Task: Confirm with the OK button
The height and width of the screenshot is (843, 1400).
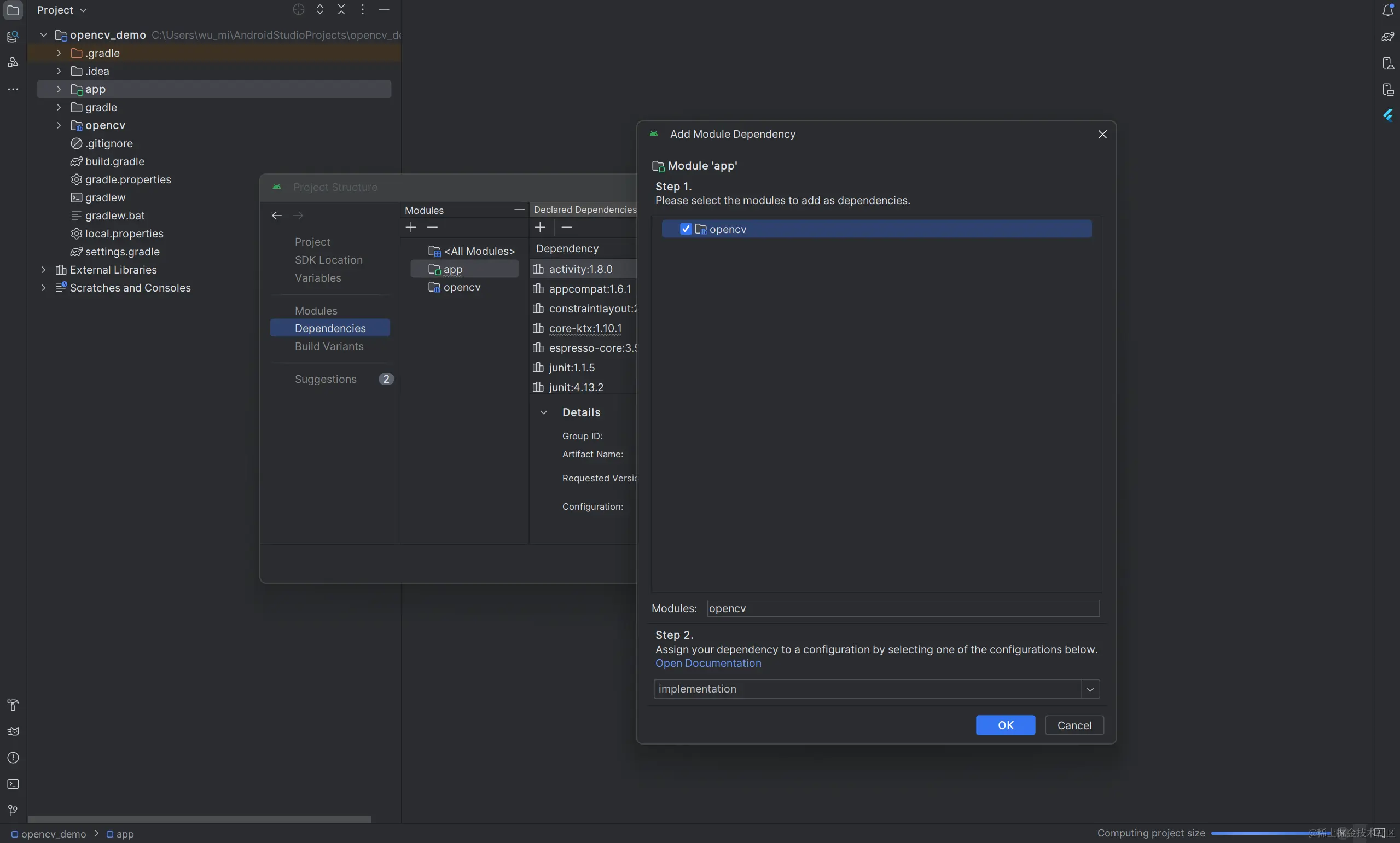Action: tap(1005, 725)
